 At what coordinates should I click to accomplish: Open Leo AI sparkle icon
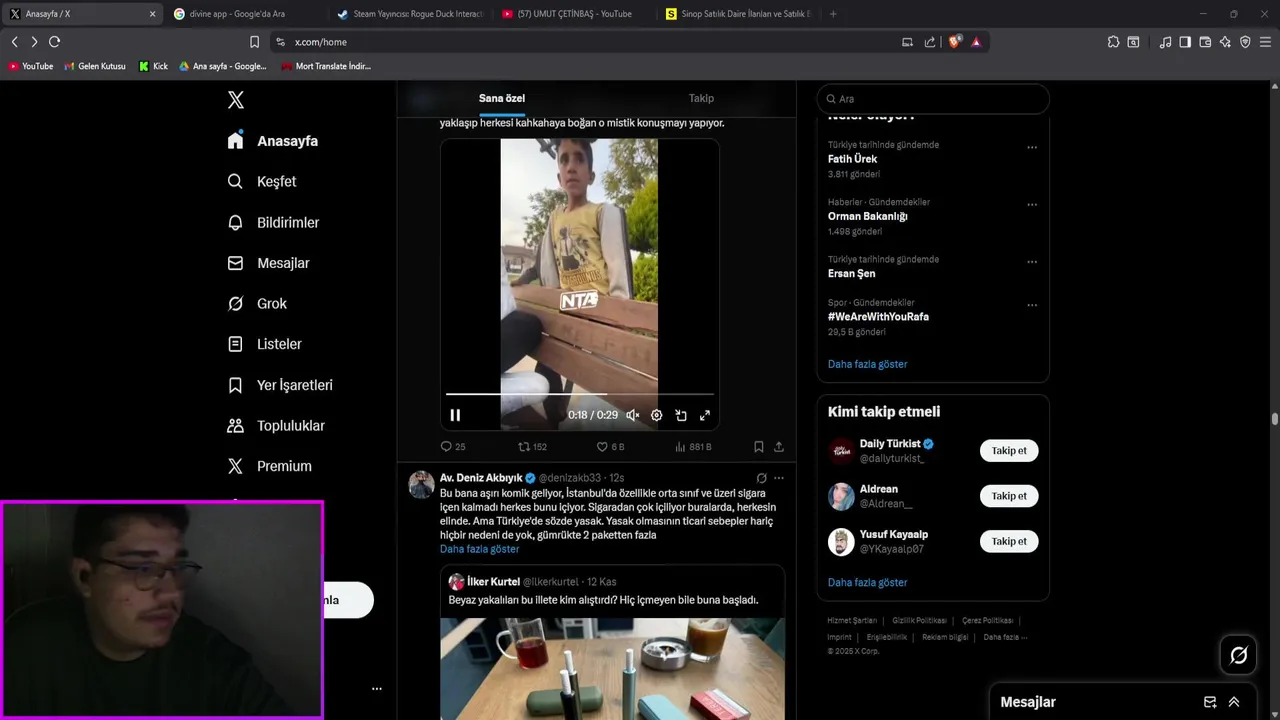click(1225, 42)
